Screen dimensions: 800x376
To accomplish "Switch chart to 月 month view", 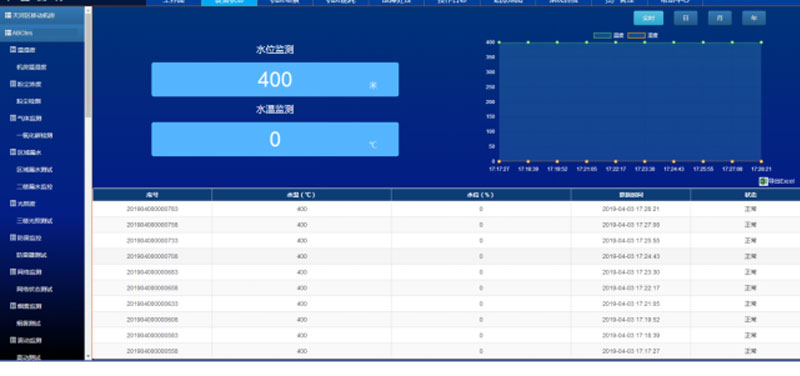I will [719, 18].
